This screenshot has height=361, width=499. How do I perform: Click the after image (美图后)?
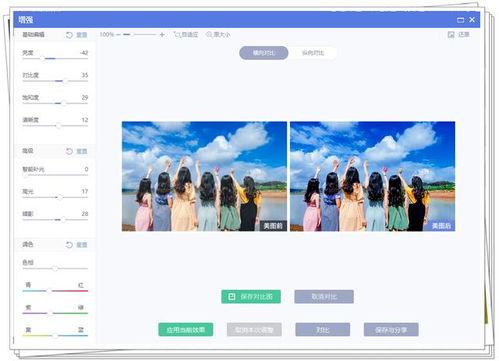pyautogui.click(x=373, y=176)
